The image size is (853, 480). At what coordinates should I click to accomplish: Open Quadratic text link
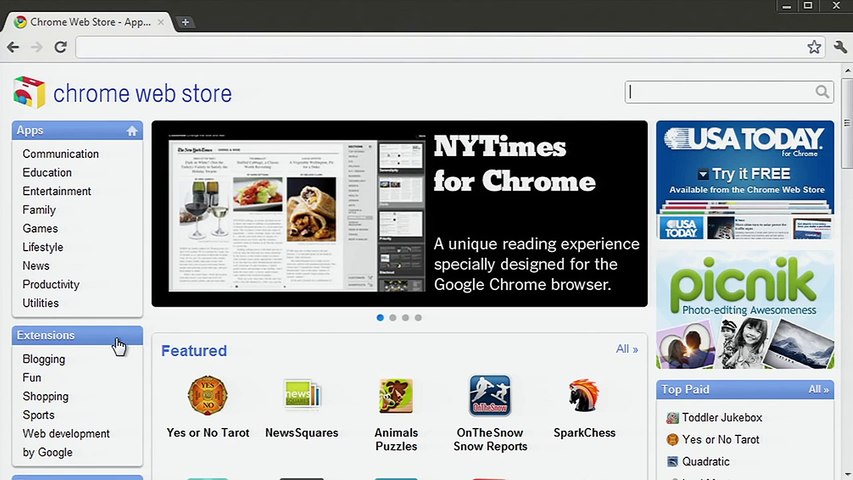click(x=706, y=461)
